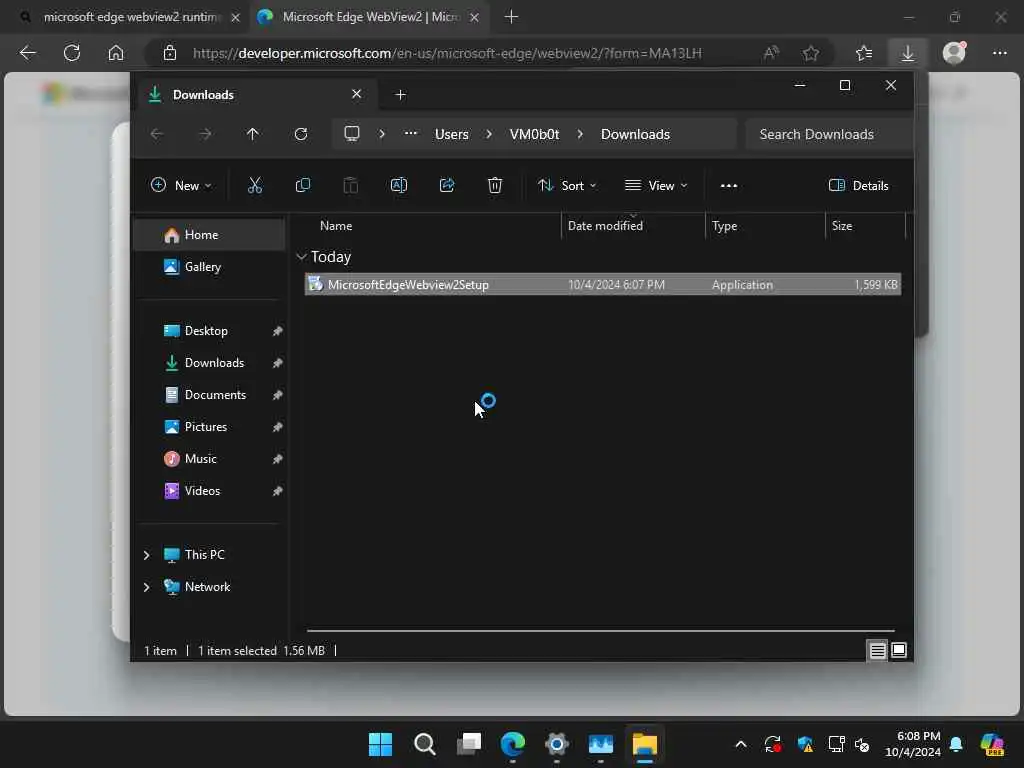Image resolution: width=1024 pixels, height=768 pixels.
Task: Go up one folder with the up arrow
Action: pos(253,134)
